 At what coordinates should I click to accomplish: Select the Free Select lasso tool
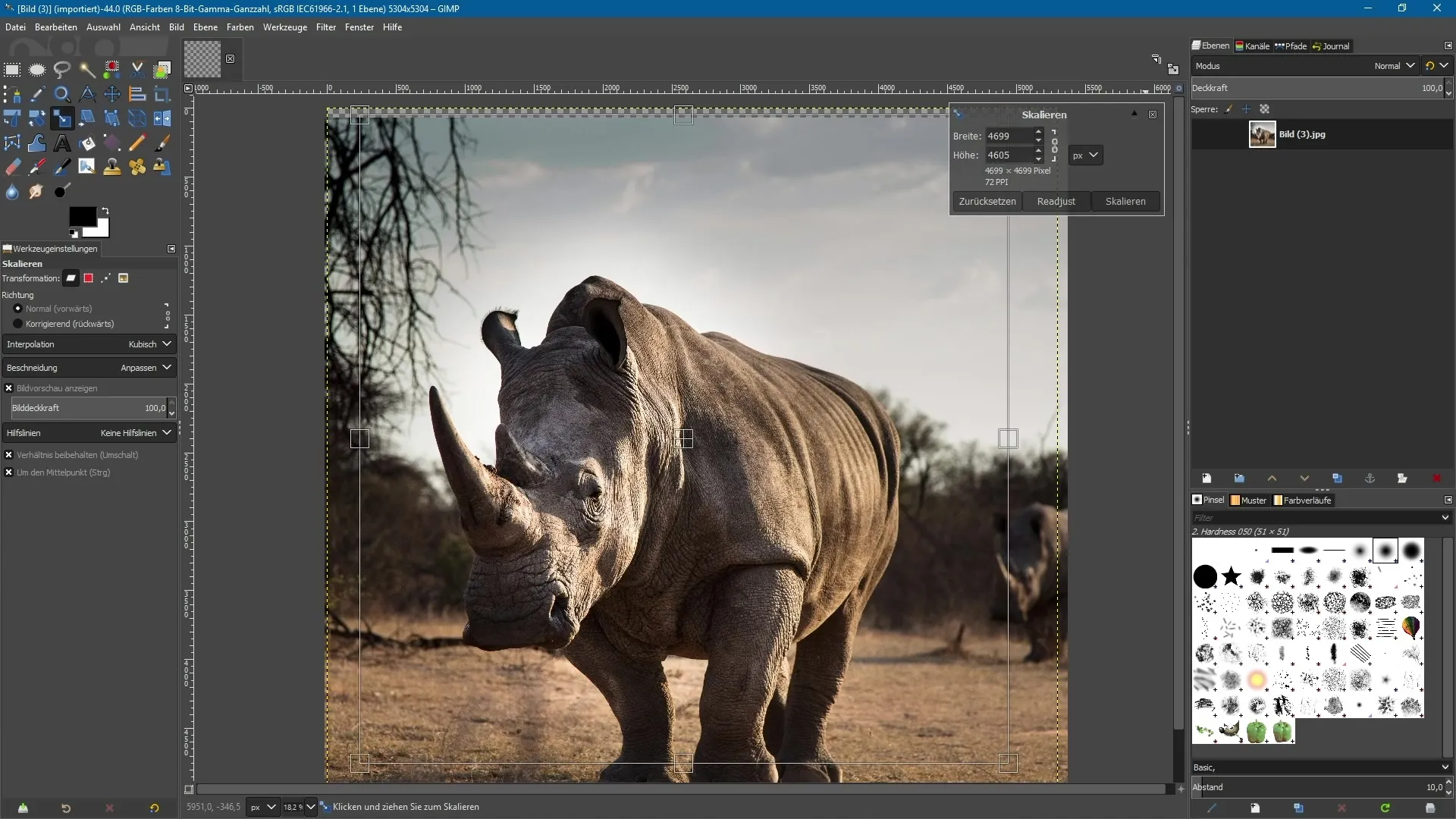tap(62, 70)
